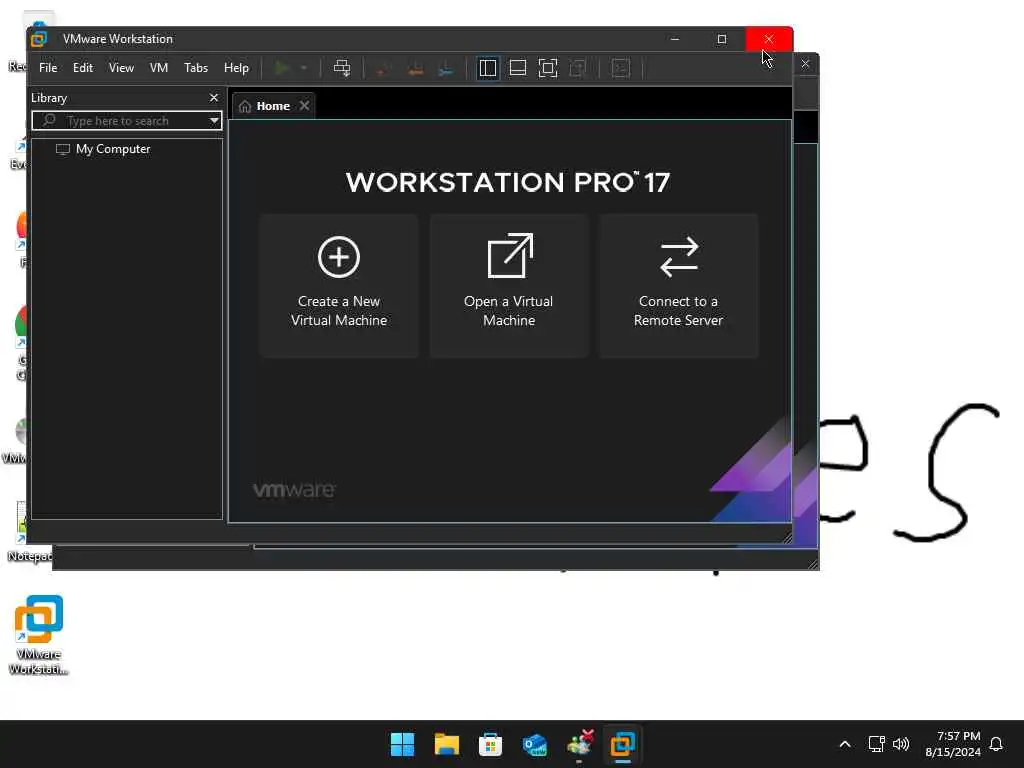Click the green Power On play icon
The image size is (1024, 768).
click(x=281, y=68)
